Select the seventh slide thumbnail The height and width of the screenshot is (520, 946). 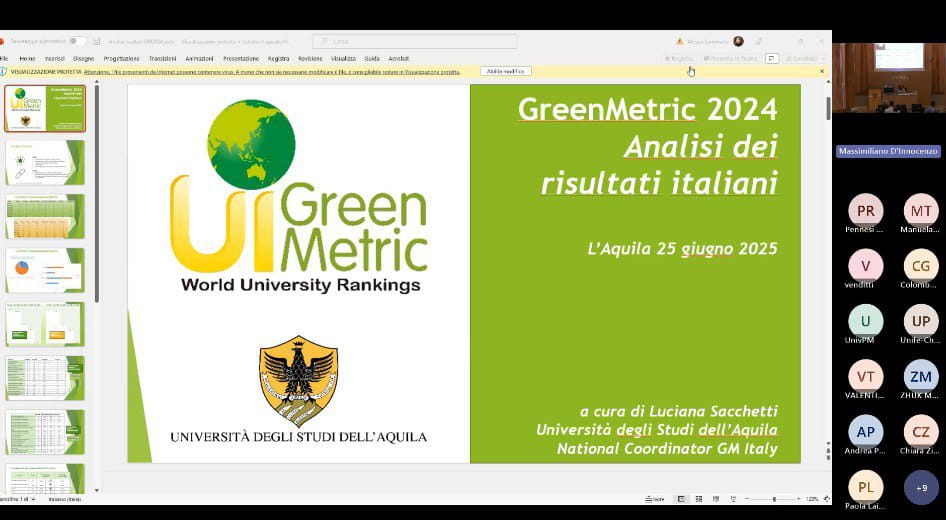point(45,432)
